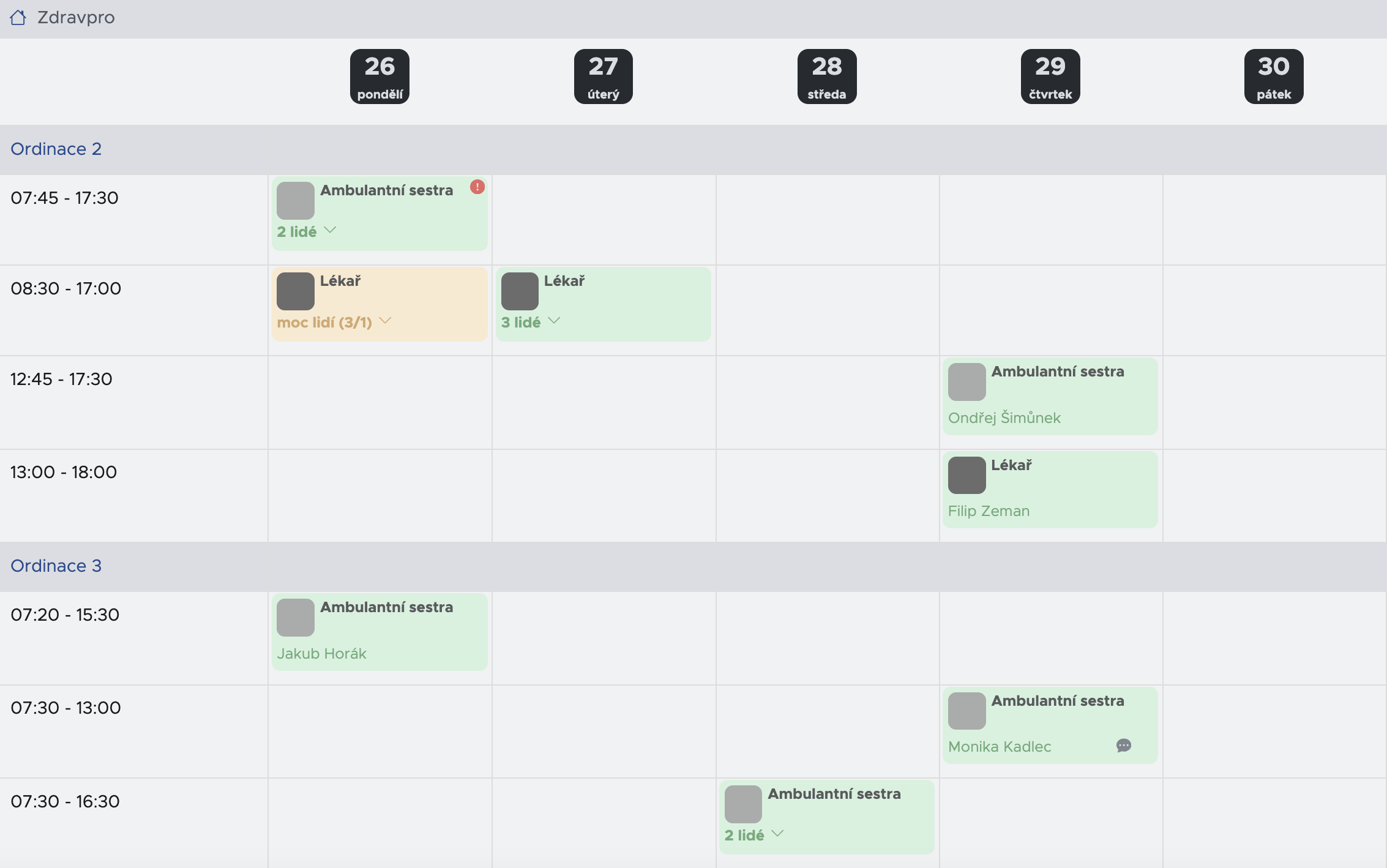Click the avatar on Tuesday's Lékař shift
The image size is (1387, 868).
click(x=520, y=291)
